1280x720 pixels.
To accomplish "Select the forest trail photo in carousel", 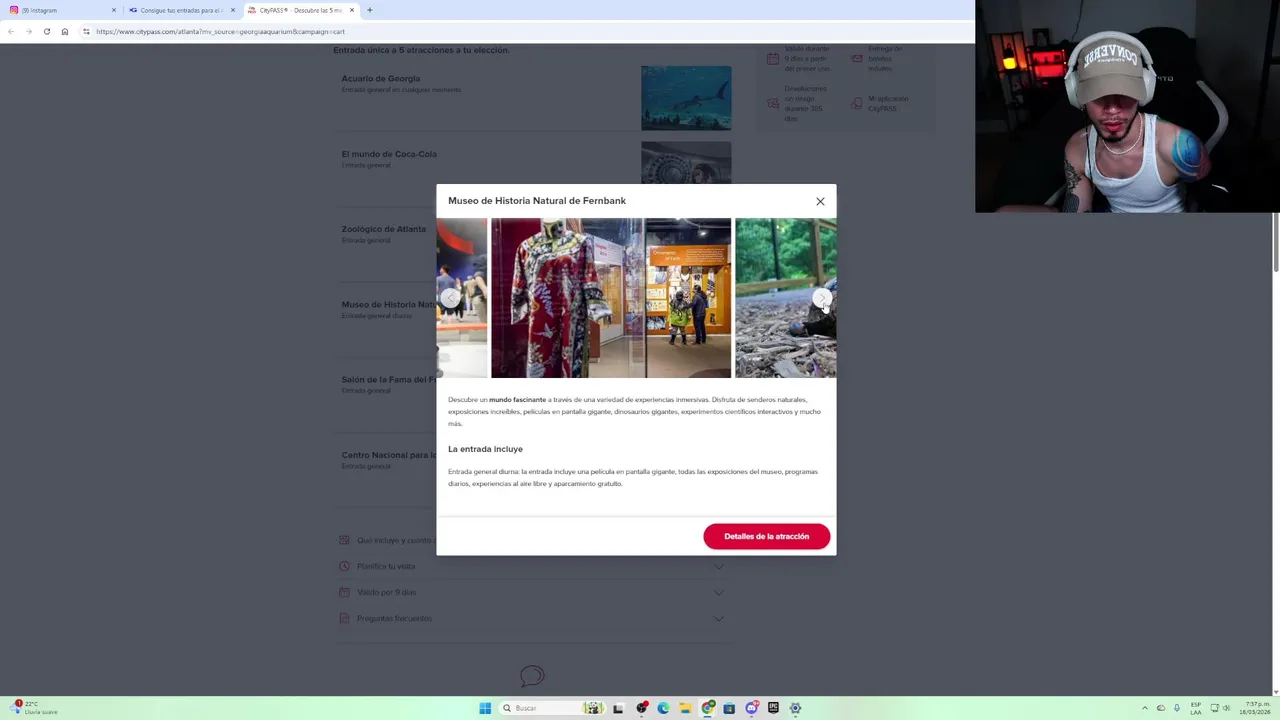I will 785,298.
